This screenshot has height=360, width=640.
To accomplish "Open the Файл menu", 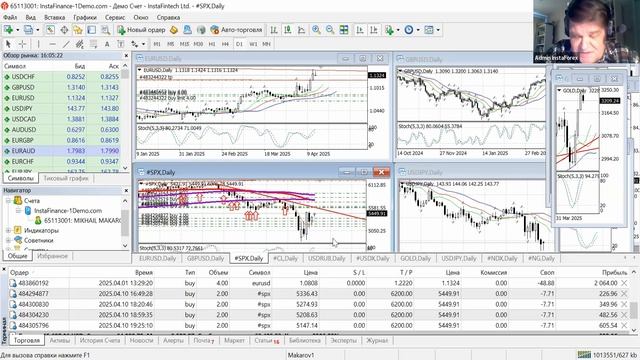I will 10,18.
